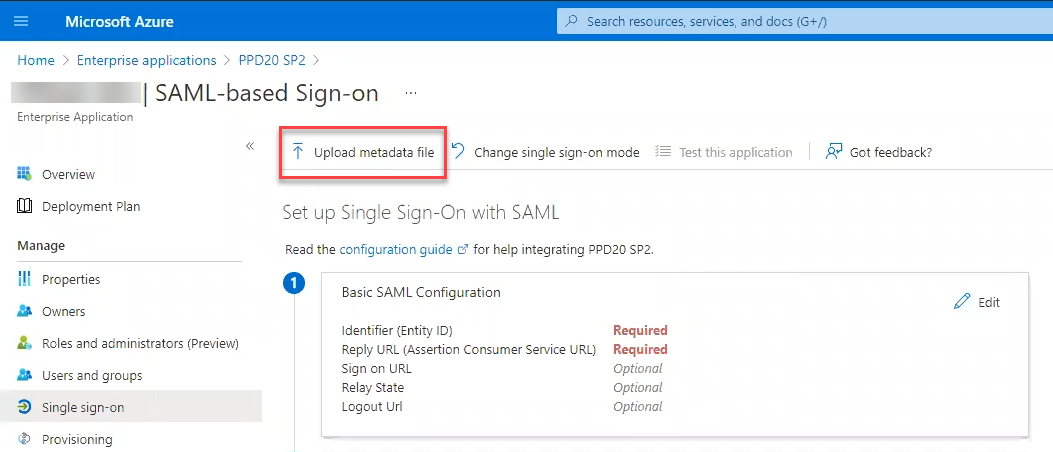1053x452 pixels.
Task: Click the PPD20 SP2 breadcrumb link
Action: (x=273, y=60)
